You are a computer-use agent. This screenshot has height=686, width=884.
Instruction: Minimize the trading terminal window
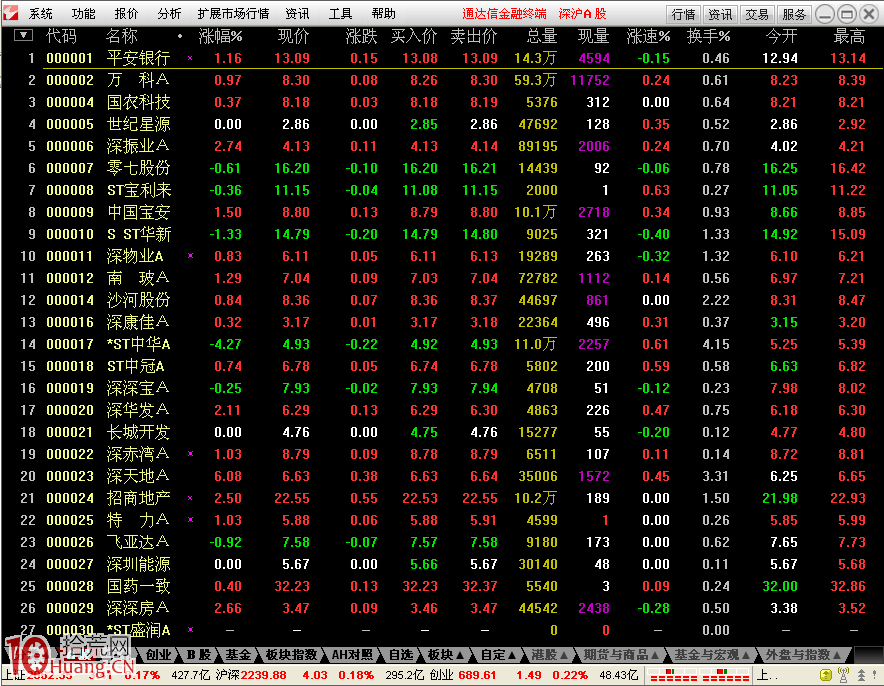825,14
